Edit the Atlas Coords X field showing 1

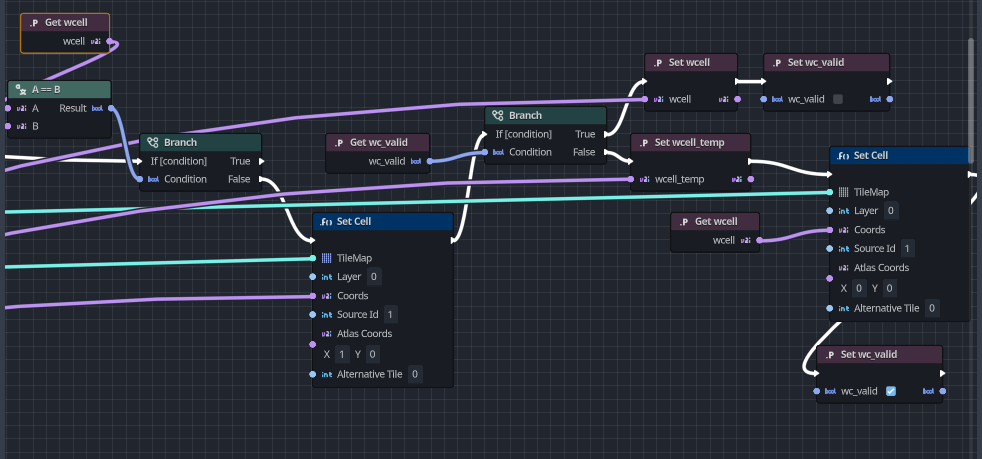(x=341, y=354)
